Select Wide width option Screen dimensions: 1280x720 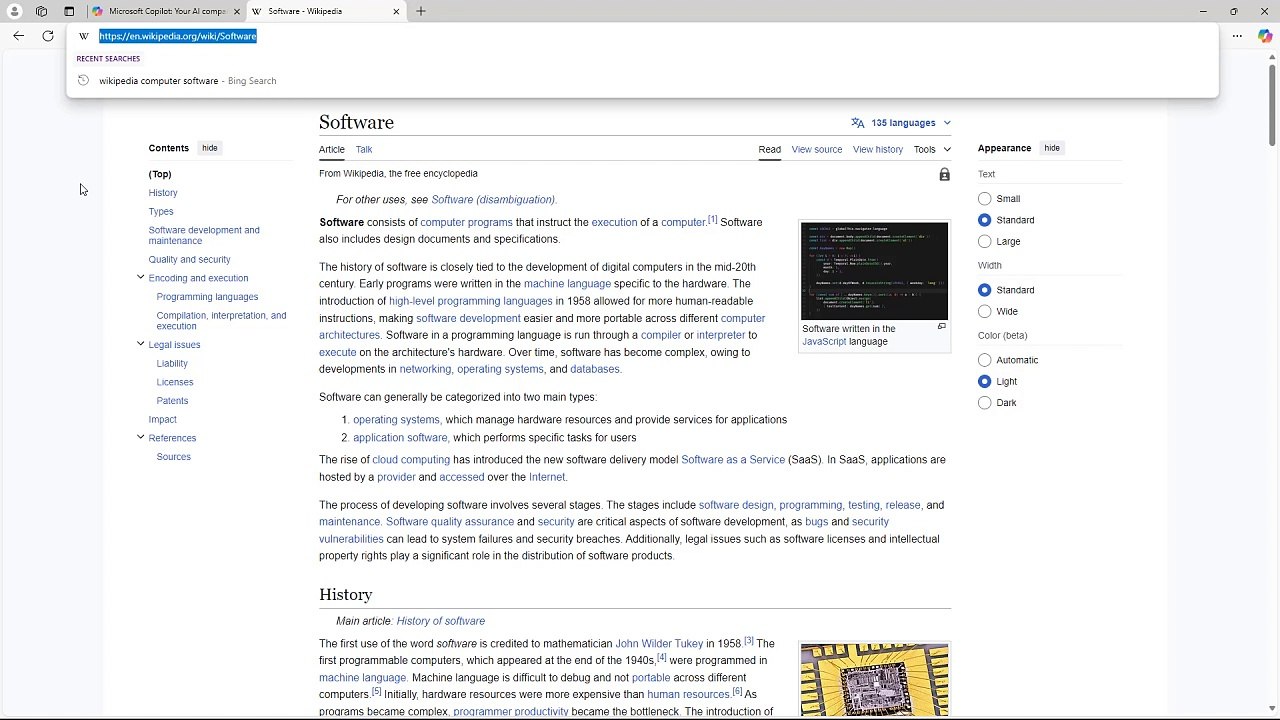point(985,311)
